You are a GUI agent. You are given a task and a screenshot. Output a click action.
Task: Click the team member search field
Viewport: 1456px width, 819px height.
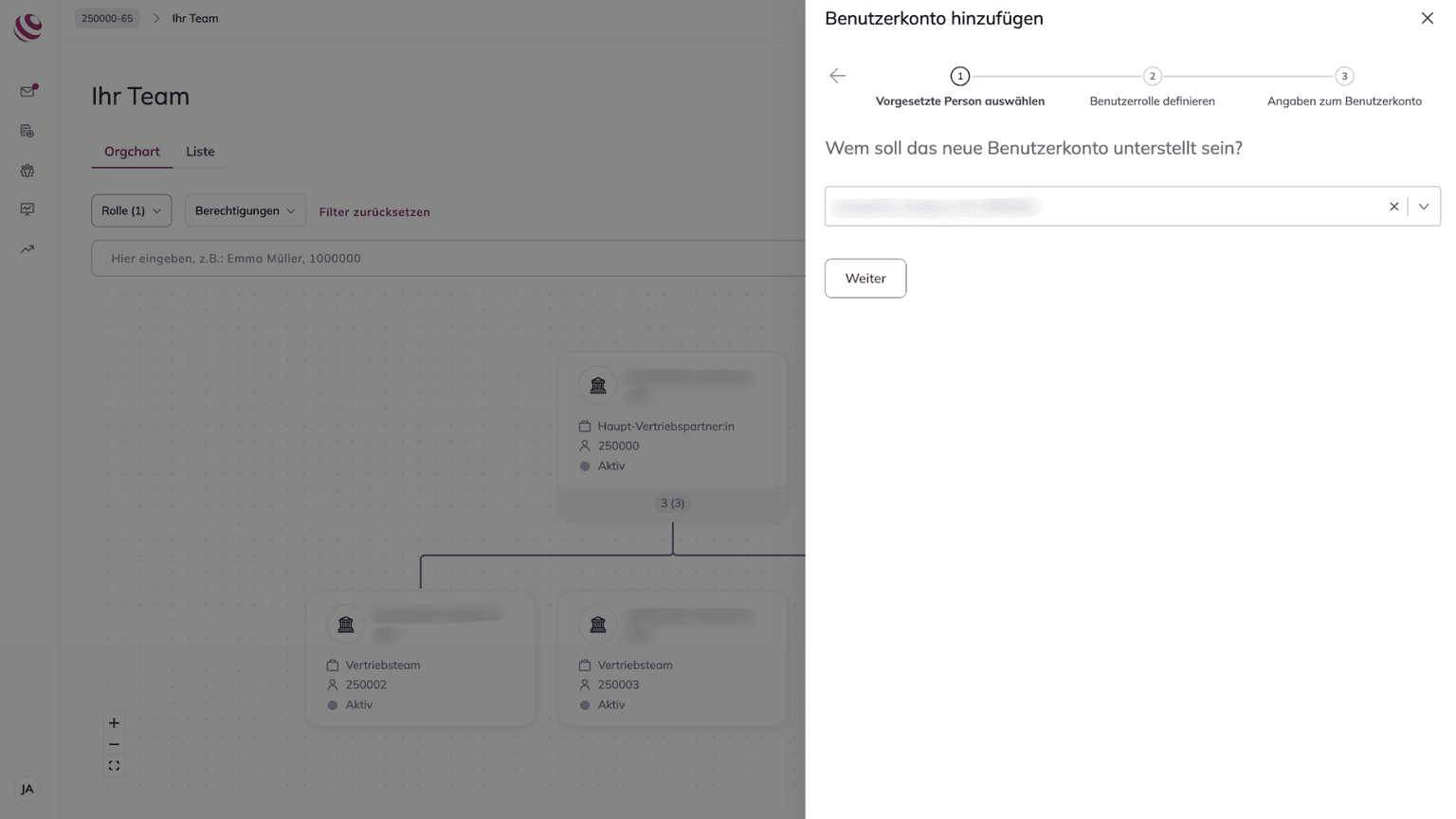[x=446, y=258]
